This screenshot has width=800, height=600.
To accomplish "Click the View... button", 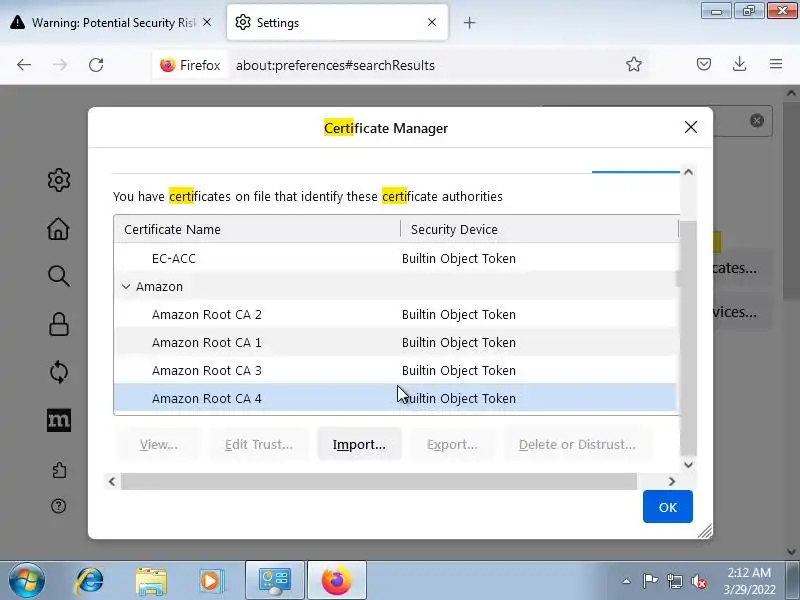I will point(159,444).
